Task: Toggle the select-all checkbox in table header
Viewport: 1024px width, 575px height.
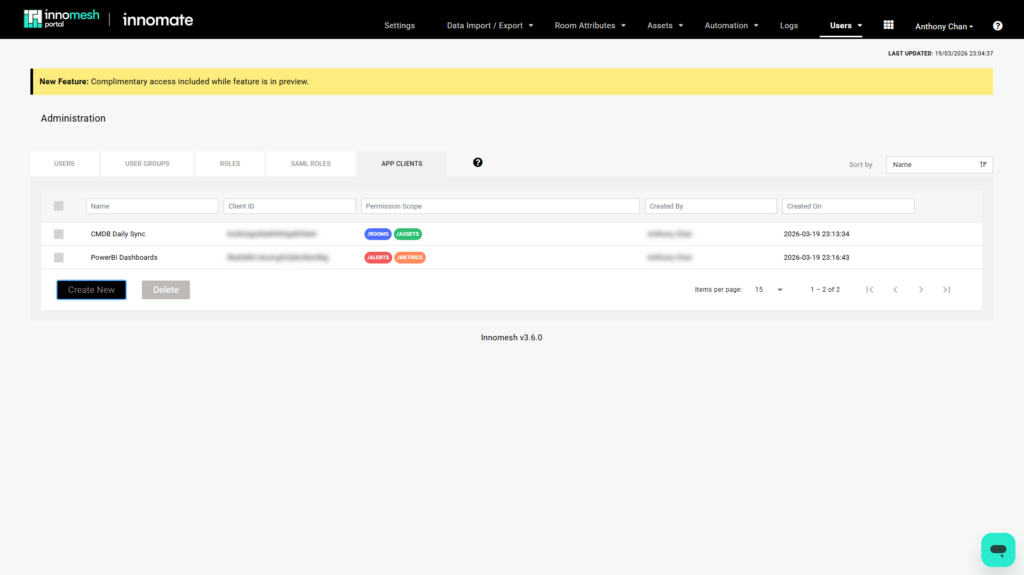Action: click(59, 206)
